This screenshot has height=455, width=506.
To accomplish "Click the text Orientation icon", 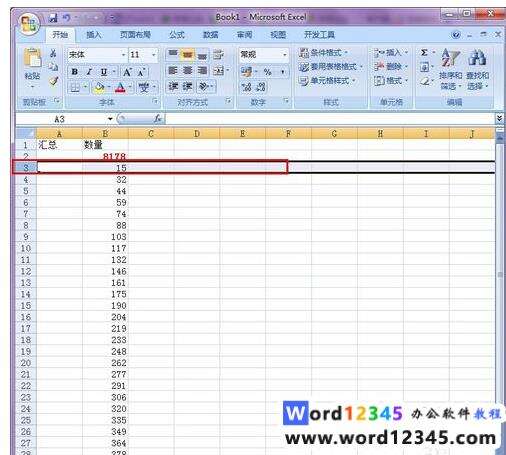I will tap(203, 87).
